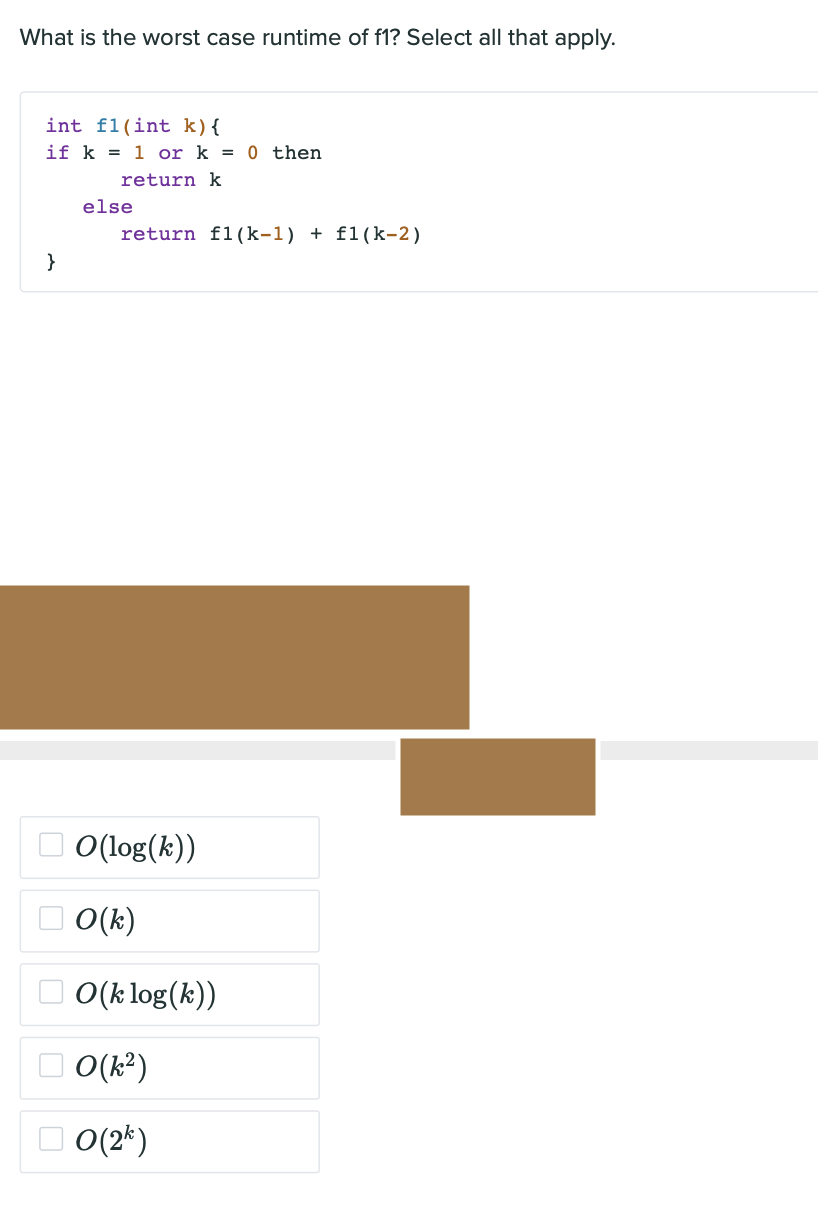Viewport: 818px width, 1232px height.
Task: Click the 'return k' code line
Action: coord(171,180)
